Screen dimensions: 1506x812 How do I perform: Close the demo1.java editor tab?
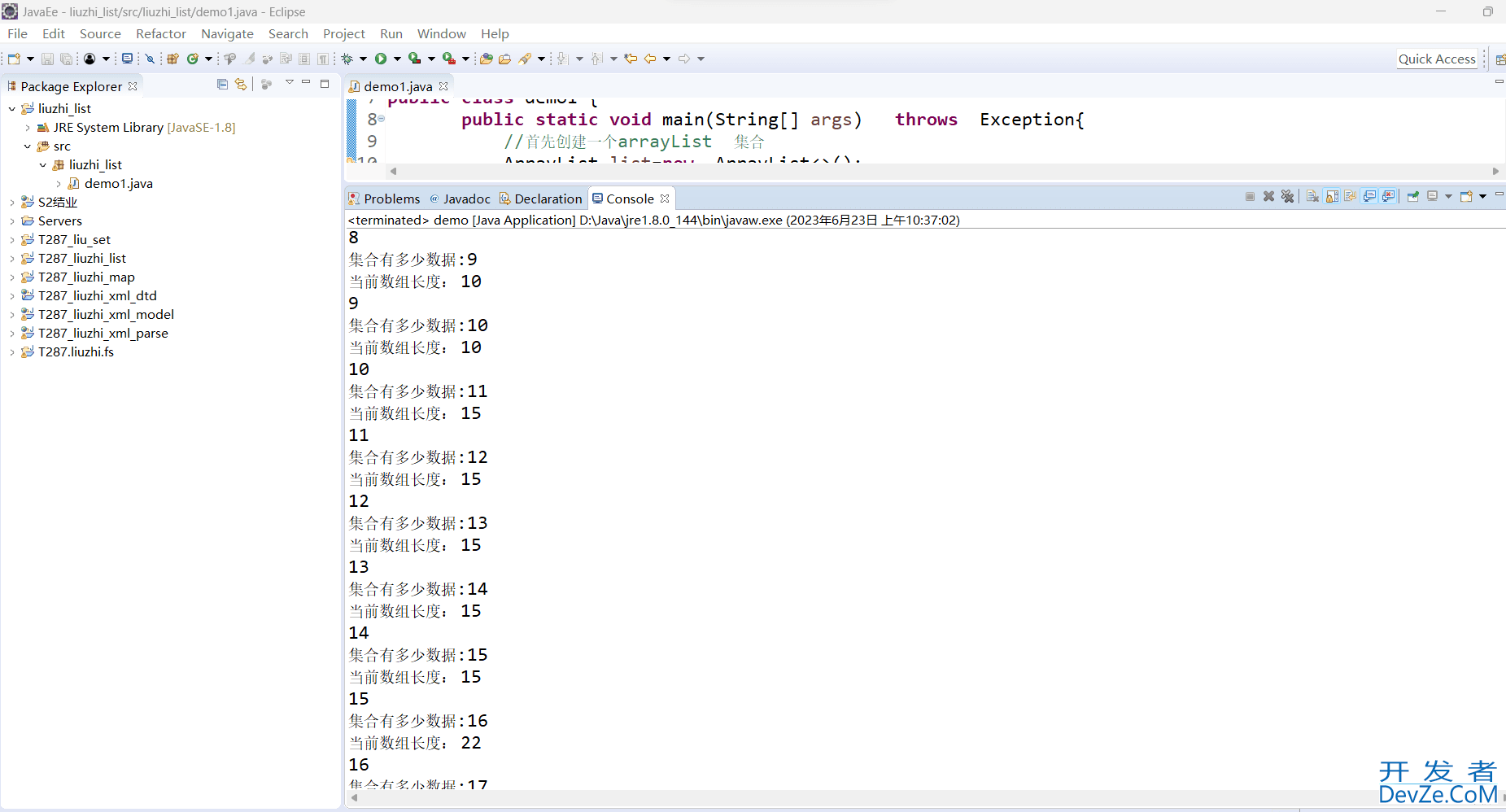click(x=443, y=86)
